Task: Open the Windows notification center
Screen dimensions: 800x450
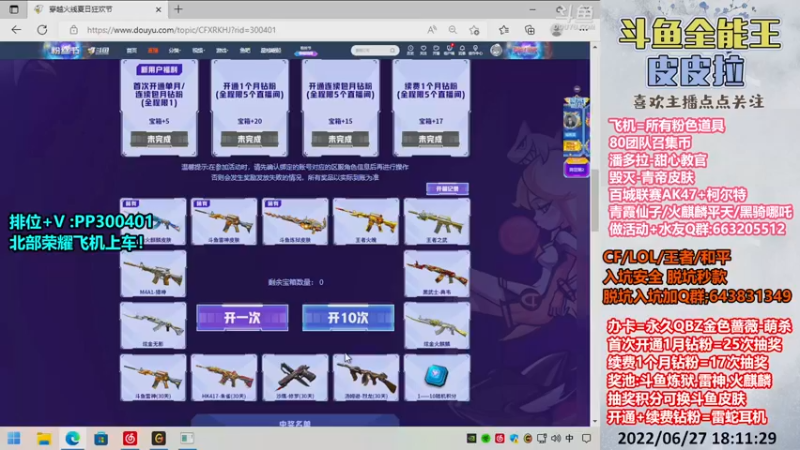Action: pos(587,438)
